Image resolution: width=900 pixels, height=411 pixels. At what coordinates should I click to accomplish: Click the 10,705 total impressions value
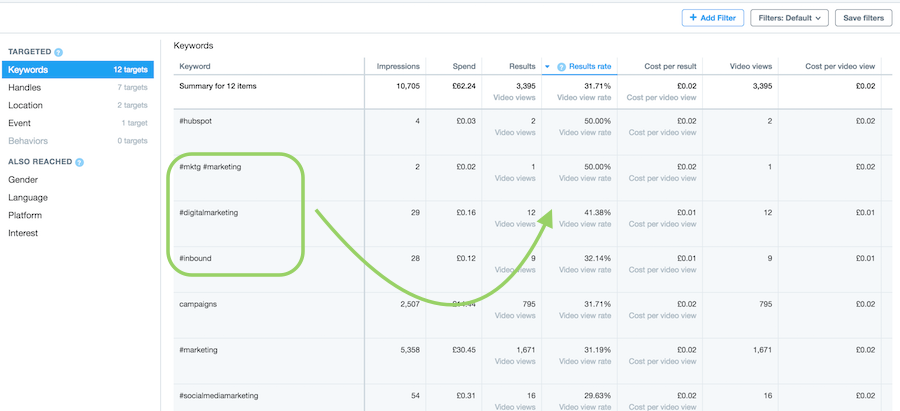coord(408,86)
